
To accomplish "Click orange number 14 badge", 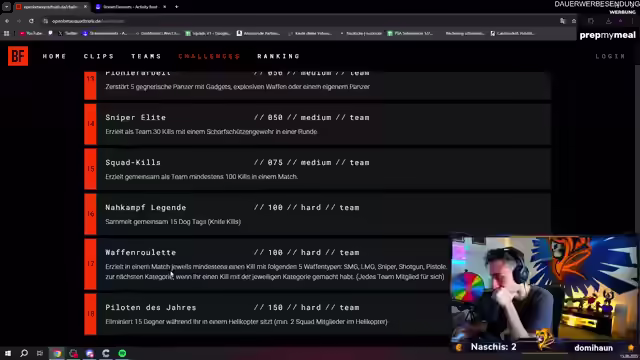I will click(91, 124).
